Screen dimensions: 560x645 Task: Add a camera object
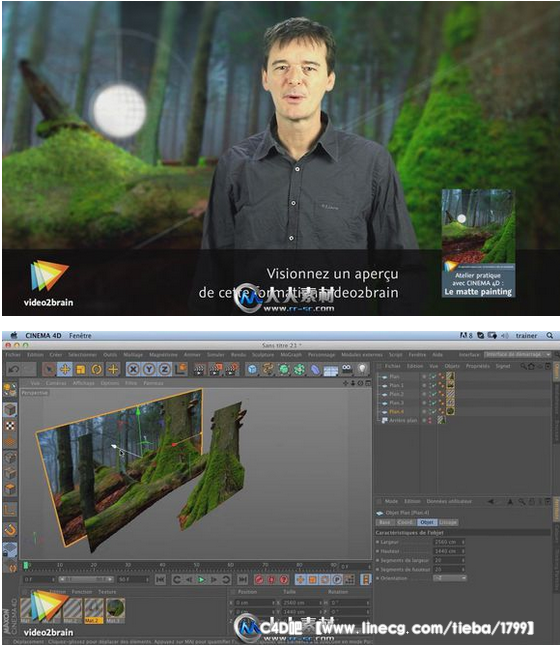347,369
